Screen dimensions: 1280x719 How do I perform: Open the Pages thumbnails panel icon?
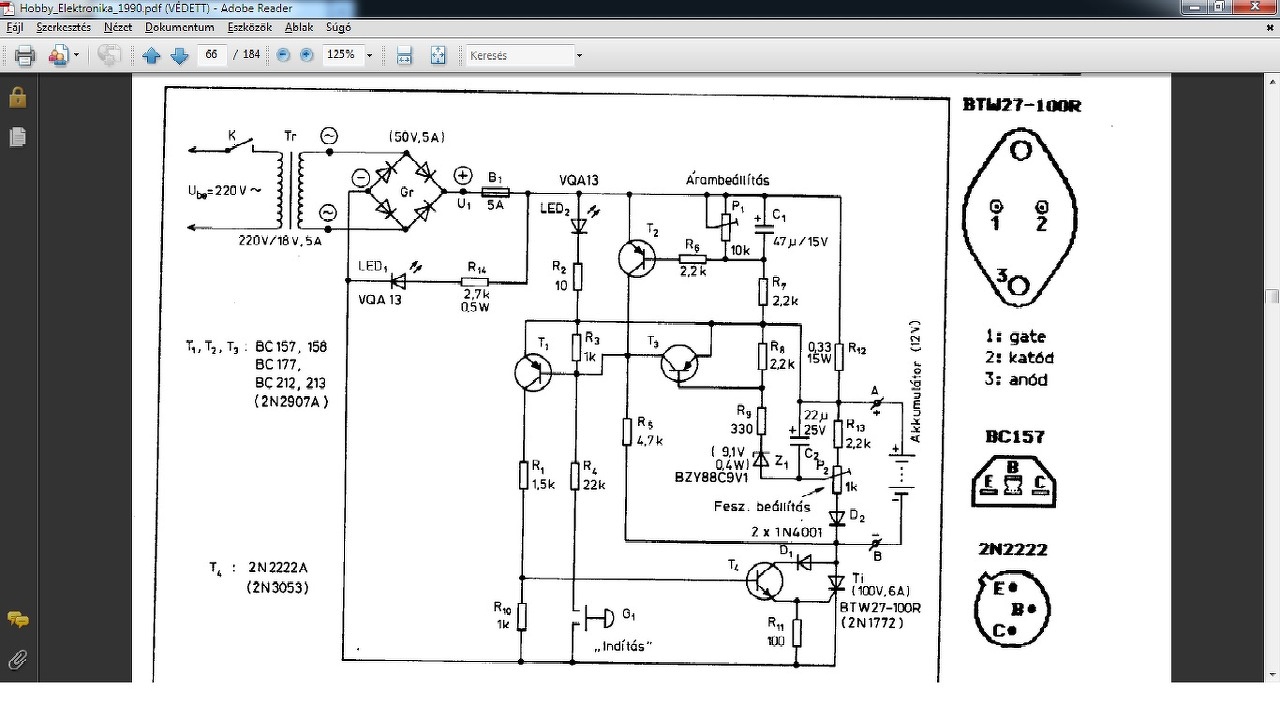click(17, 137)
